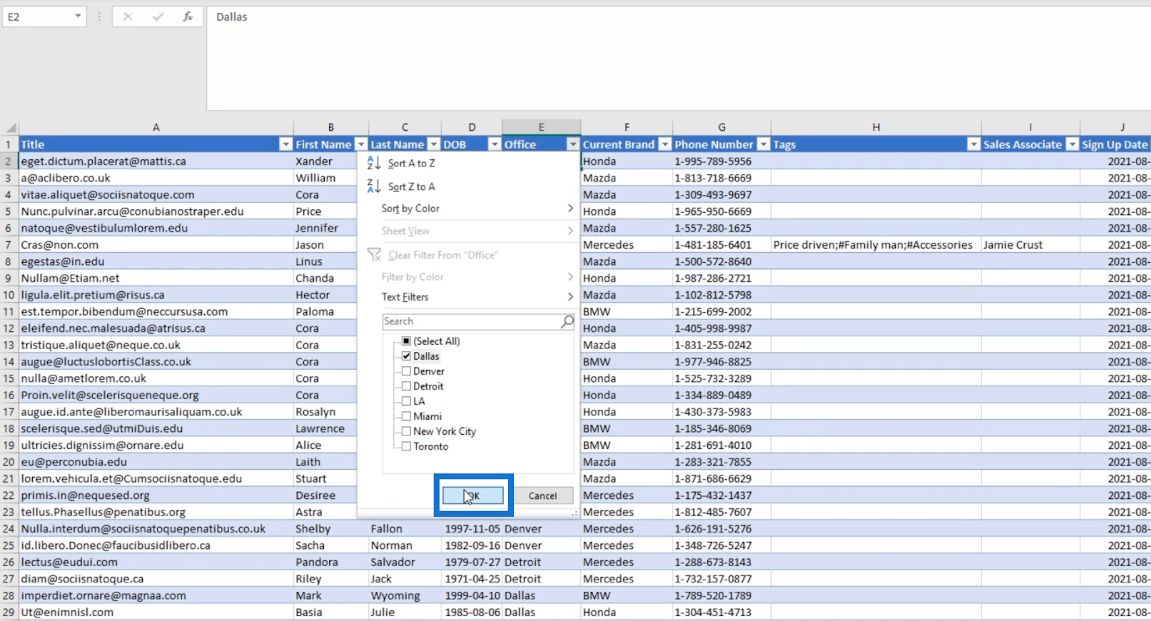Image resolution: width=1151 pixels, height=621 pixels.
Task: Check the Detroit checkbox
Action: click(406, 386)
